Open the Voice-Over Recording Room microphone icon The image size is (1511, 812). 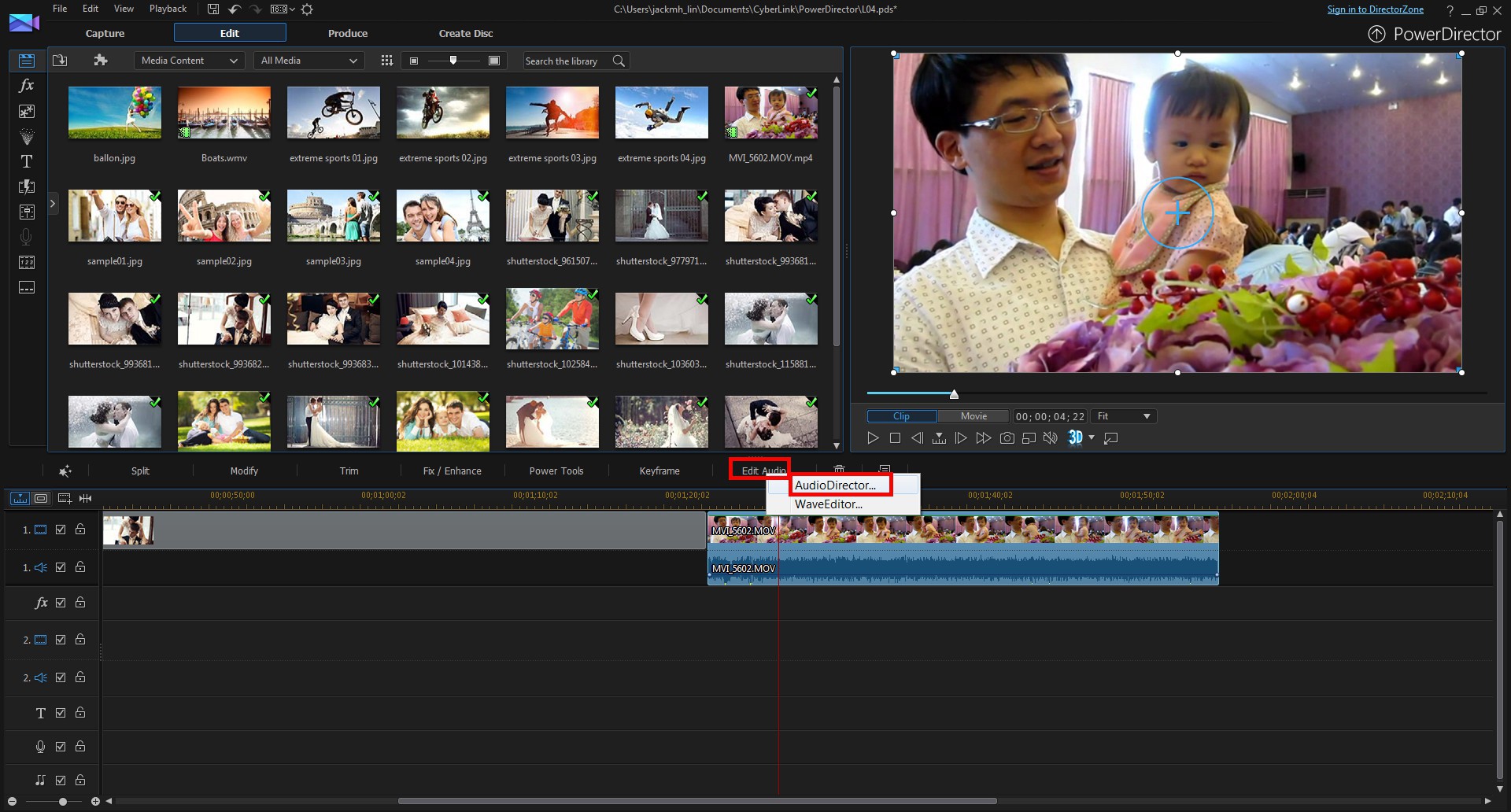[27, 237]
